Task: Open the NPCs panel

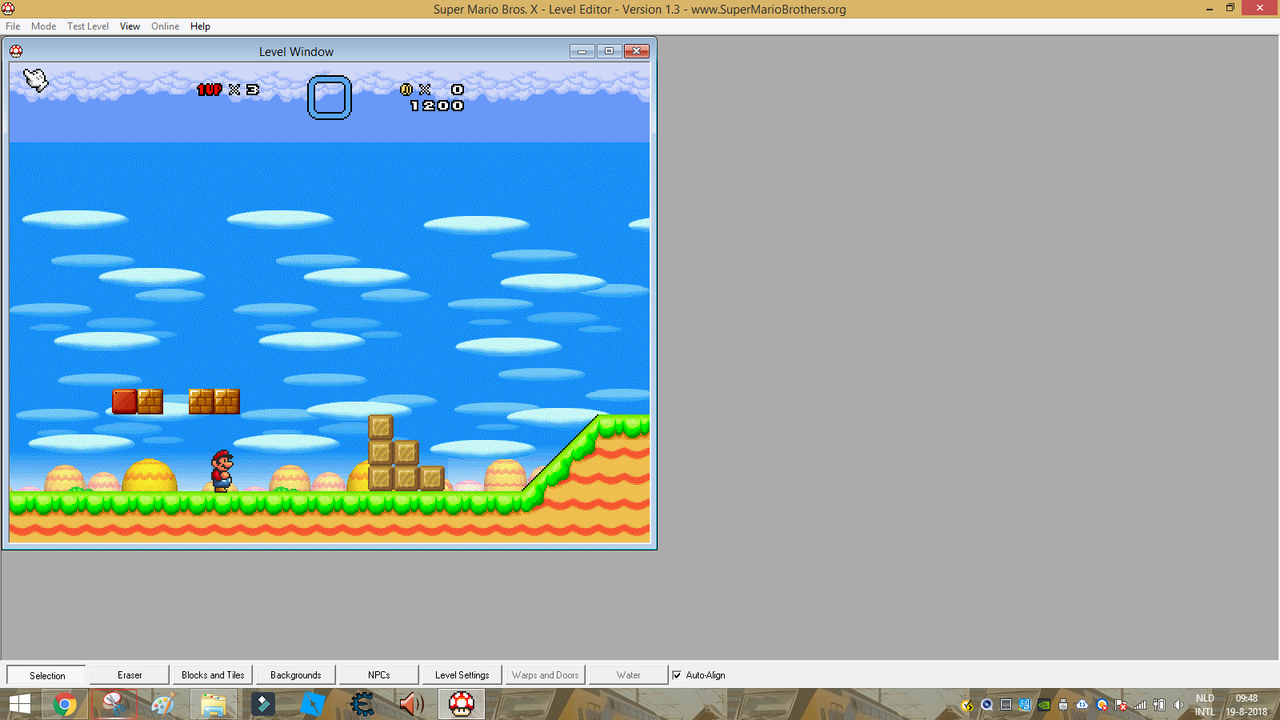Action: point(379,675)
